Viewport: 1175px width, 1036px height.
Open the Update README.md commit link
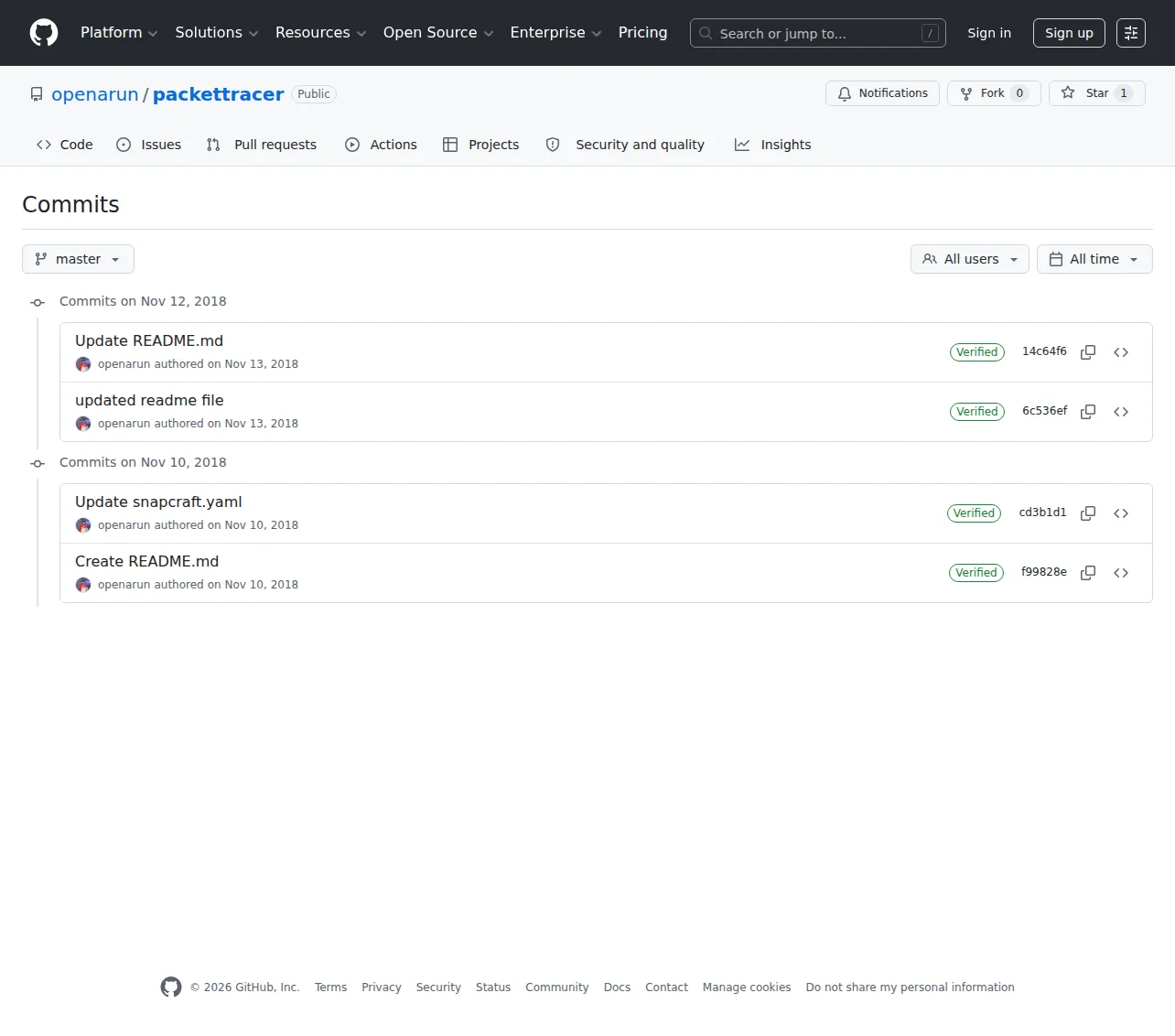(149, 340)
